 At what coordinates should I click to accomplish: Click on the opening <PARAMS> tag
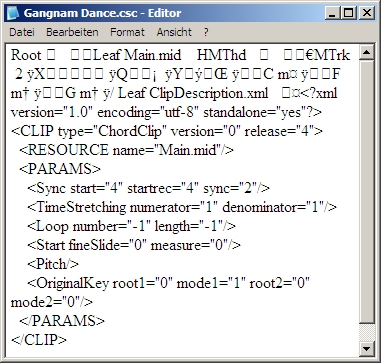click(x=60, y=169)
